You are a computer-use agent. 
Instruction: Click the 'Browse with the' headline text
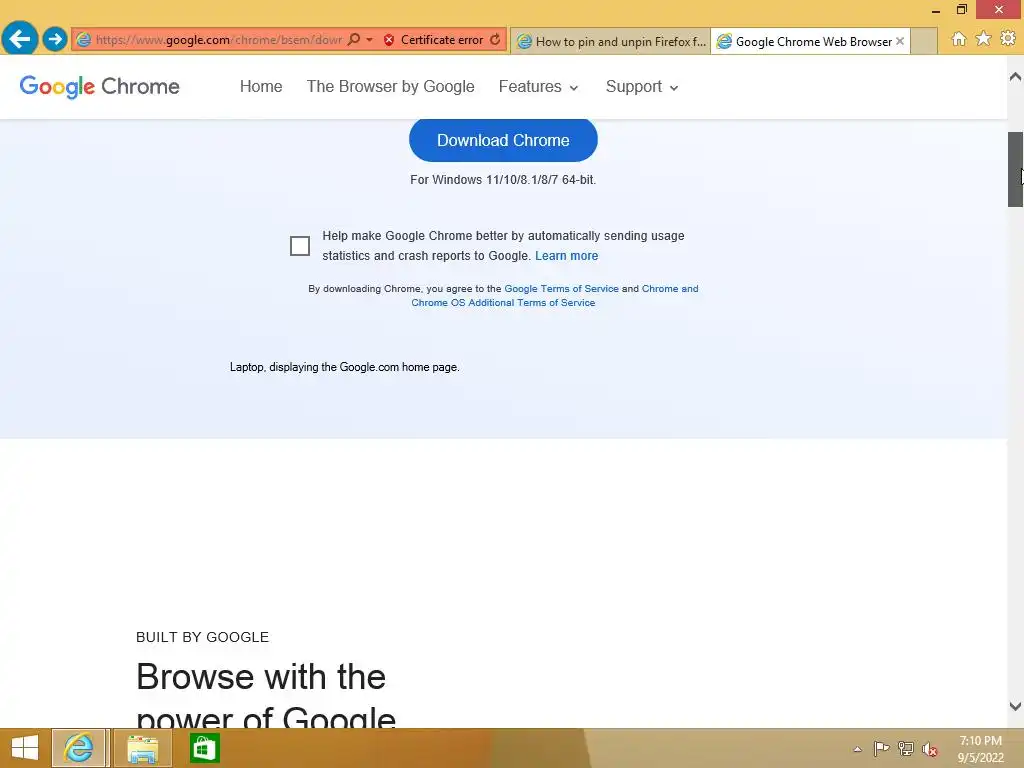(261, 677)
